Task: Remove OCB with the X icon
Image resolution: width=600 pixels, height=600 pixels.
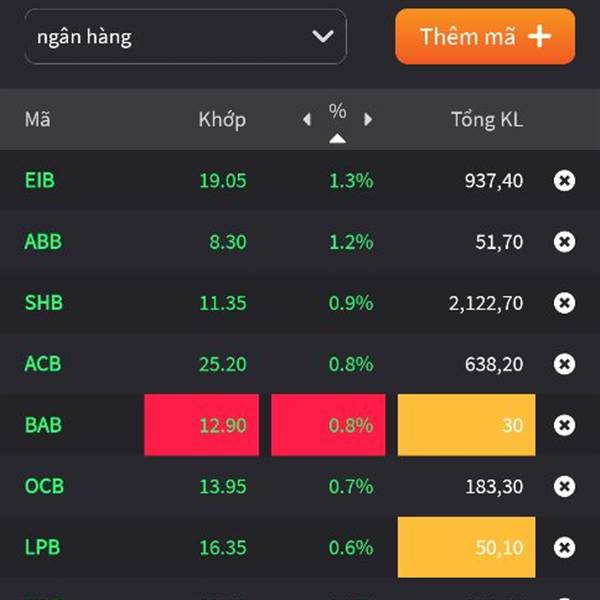Action: click(564, 486)
